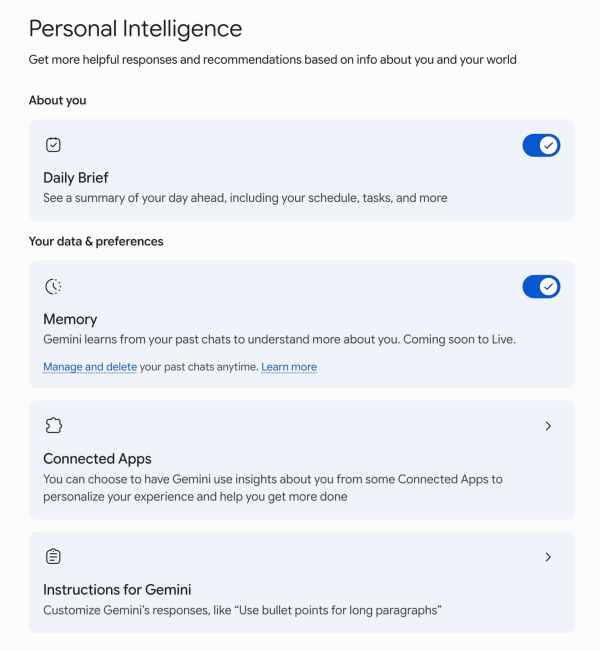Click the Daily Brief summary description
Image resolution: width=600 pixels, height=651 pixels.
pos(245,198)
